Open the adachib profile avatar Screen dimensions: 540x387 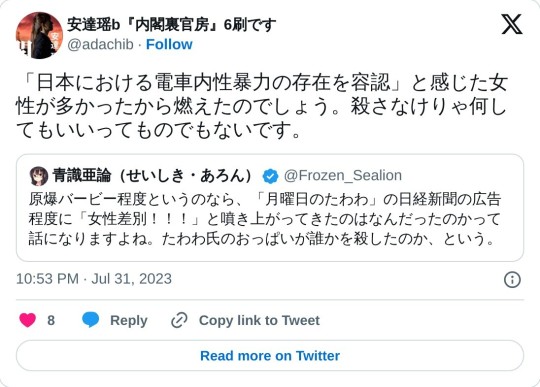coord(39,35)
